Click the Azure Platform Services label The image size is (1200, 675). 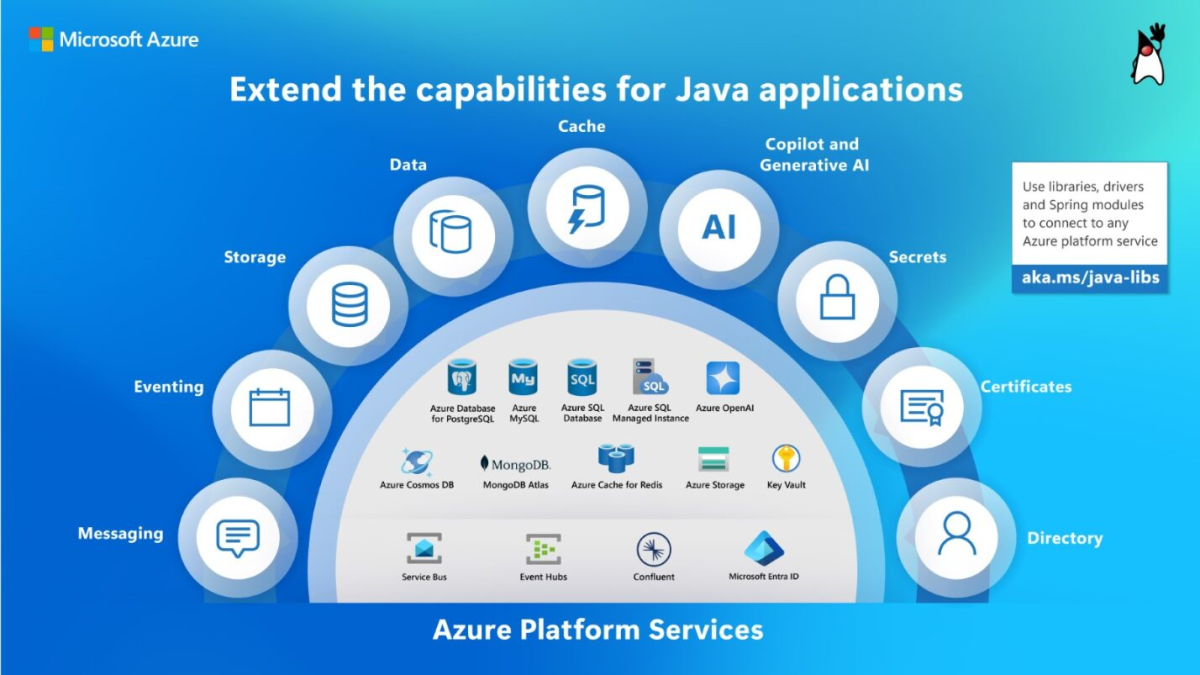point(598,630)
